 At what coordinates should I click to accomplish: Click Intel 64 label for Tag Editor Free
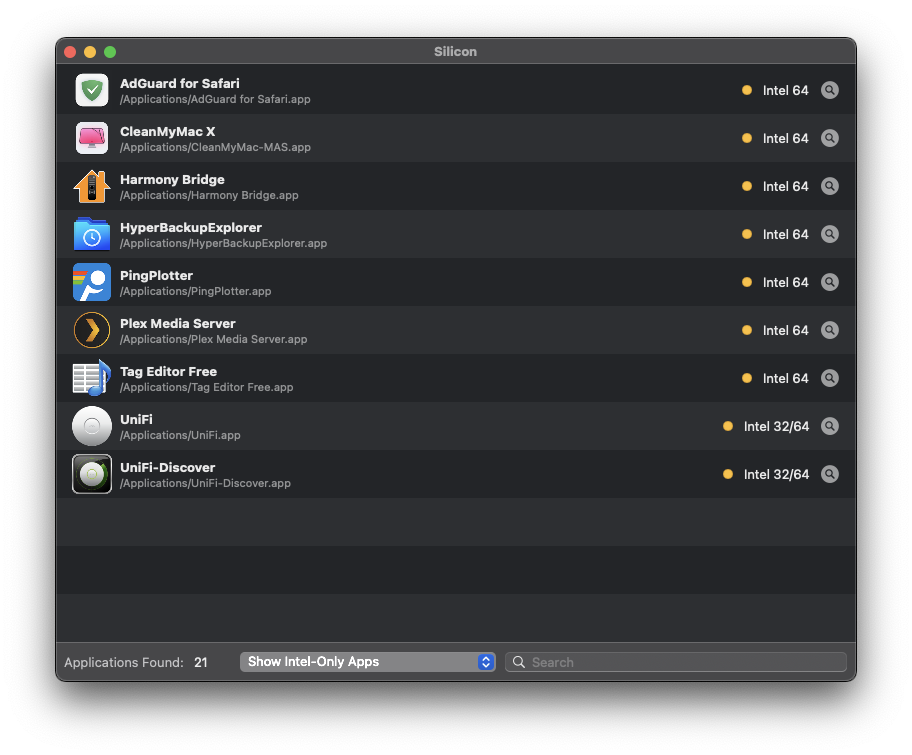click(x=785, y=378)
